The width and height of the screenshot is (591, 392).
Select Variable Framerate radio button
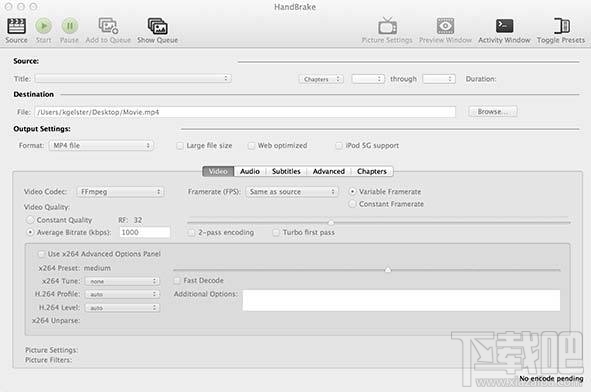[x=352, y=192]
